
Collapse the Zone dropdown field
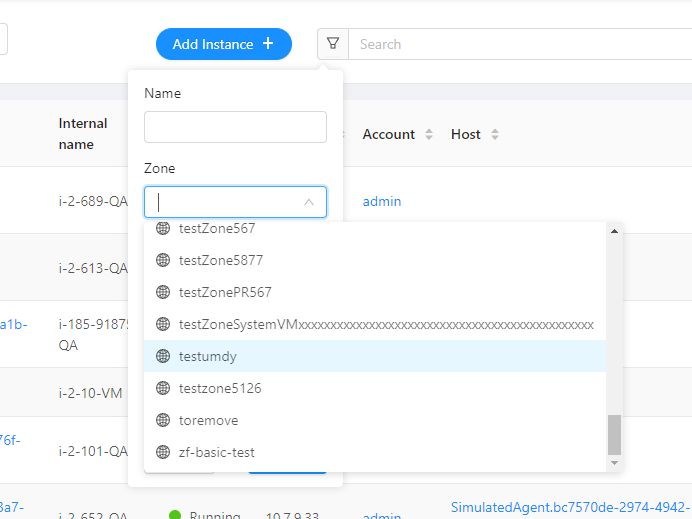tap(235, 202)
